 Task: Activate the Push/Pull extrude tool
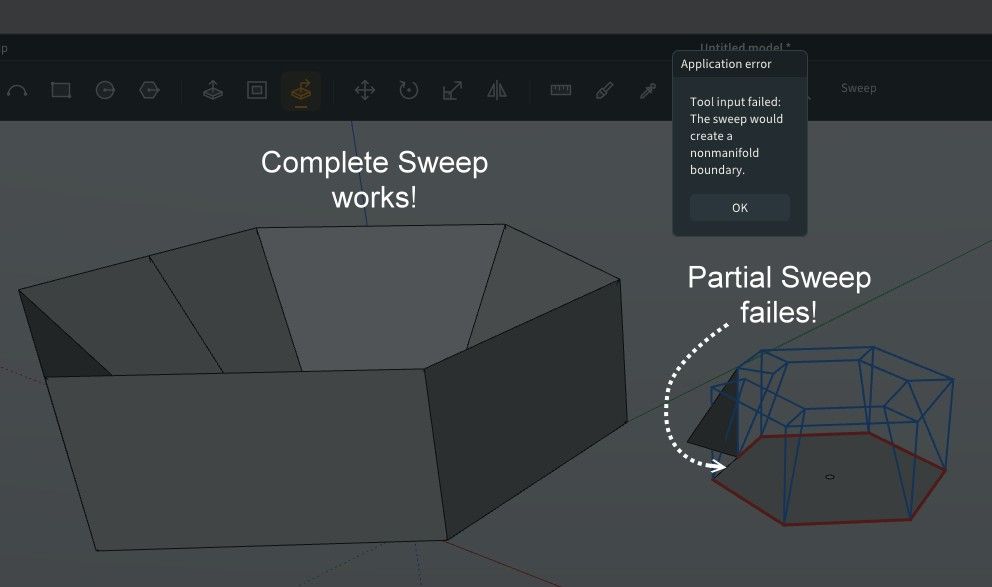point(213,90)
